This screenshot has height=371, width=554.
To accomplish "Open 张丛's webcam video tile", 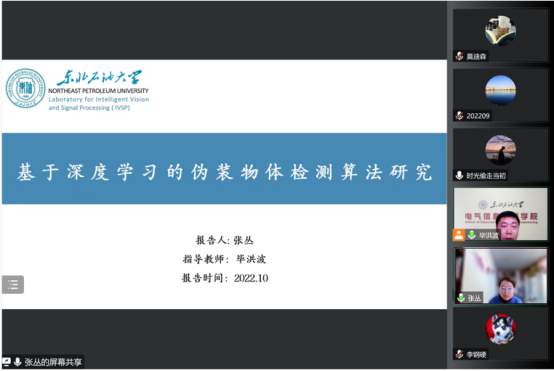I will [x=501, y=276].
